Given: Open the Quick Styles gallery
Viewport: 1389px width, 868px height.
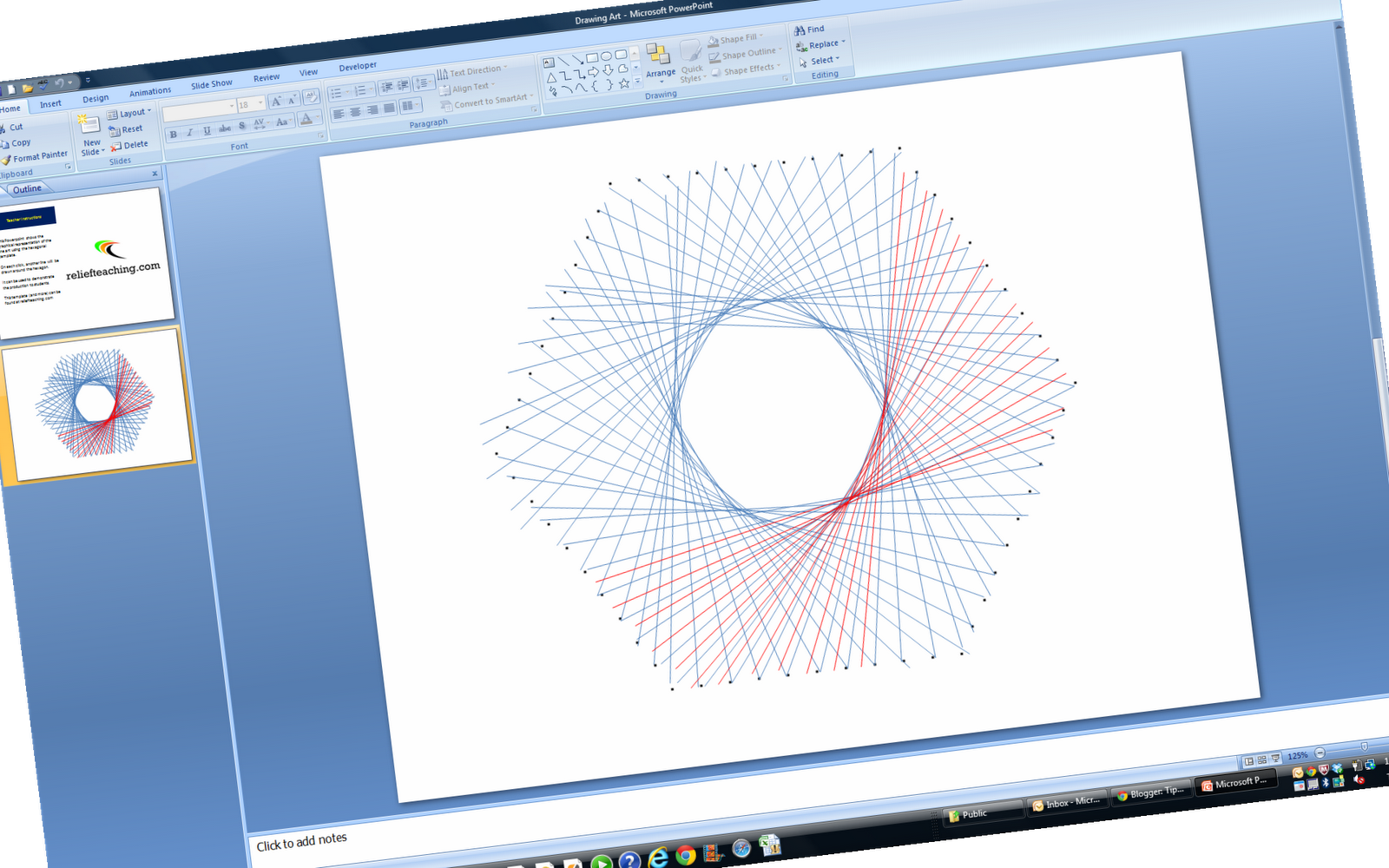Looking at the screenshot, I should [x=692, y=61].
